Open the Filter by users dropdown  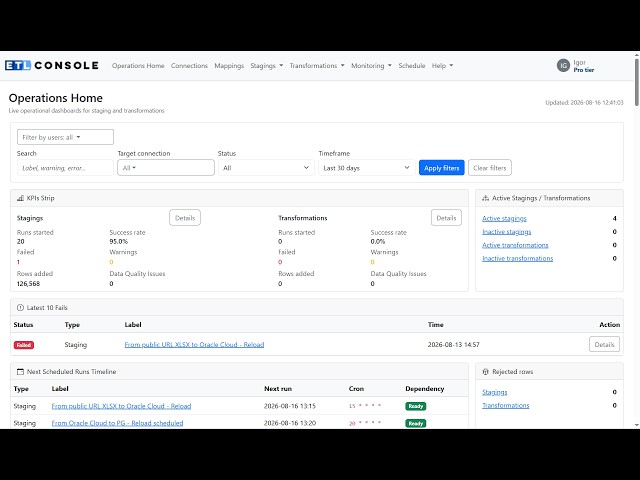[x=65, y=137]
